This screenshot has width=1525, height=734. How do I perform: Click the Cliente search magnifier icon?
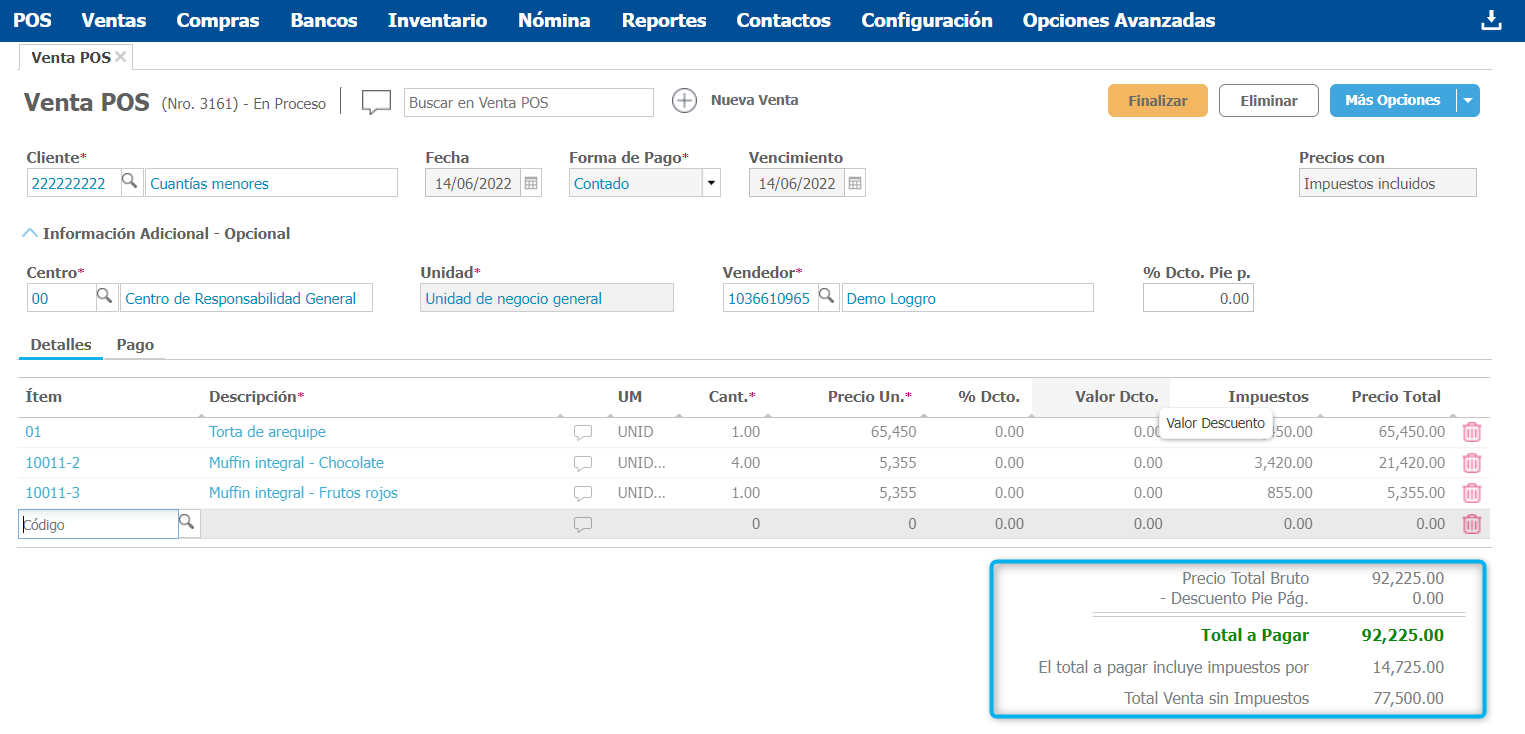tap(130, 183)
